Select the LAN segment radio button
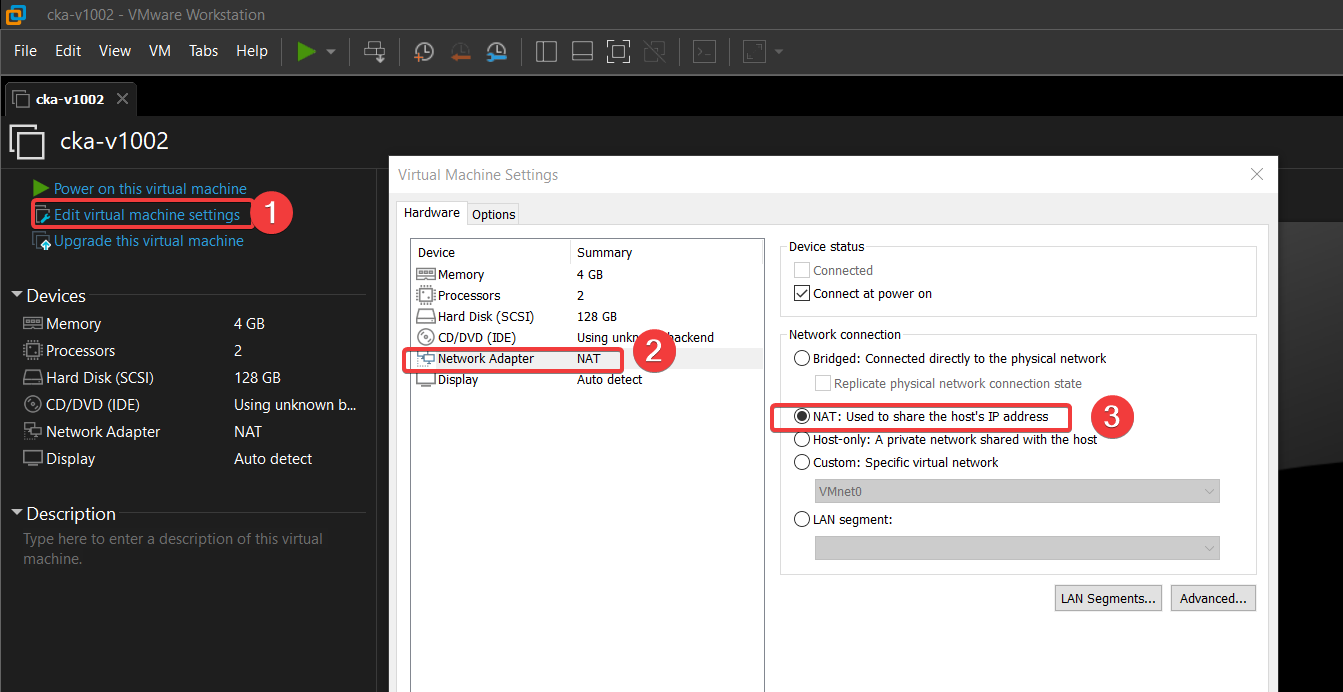Viewport: 1343px width, 692px height. [802, 520]
